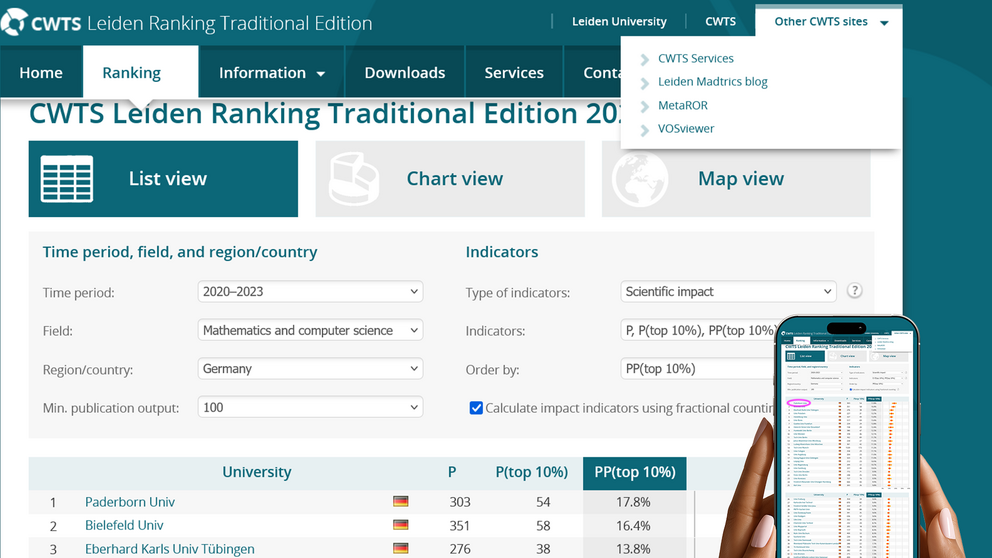The image size is (992, 558).
Task: Switch to Chart view
Action: click(x=450, y=179)
